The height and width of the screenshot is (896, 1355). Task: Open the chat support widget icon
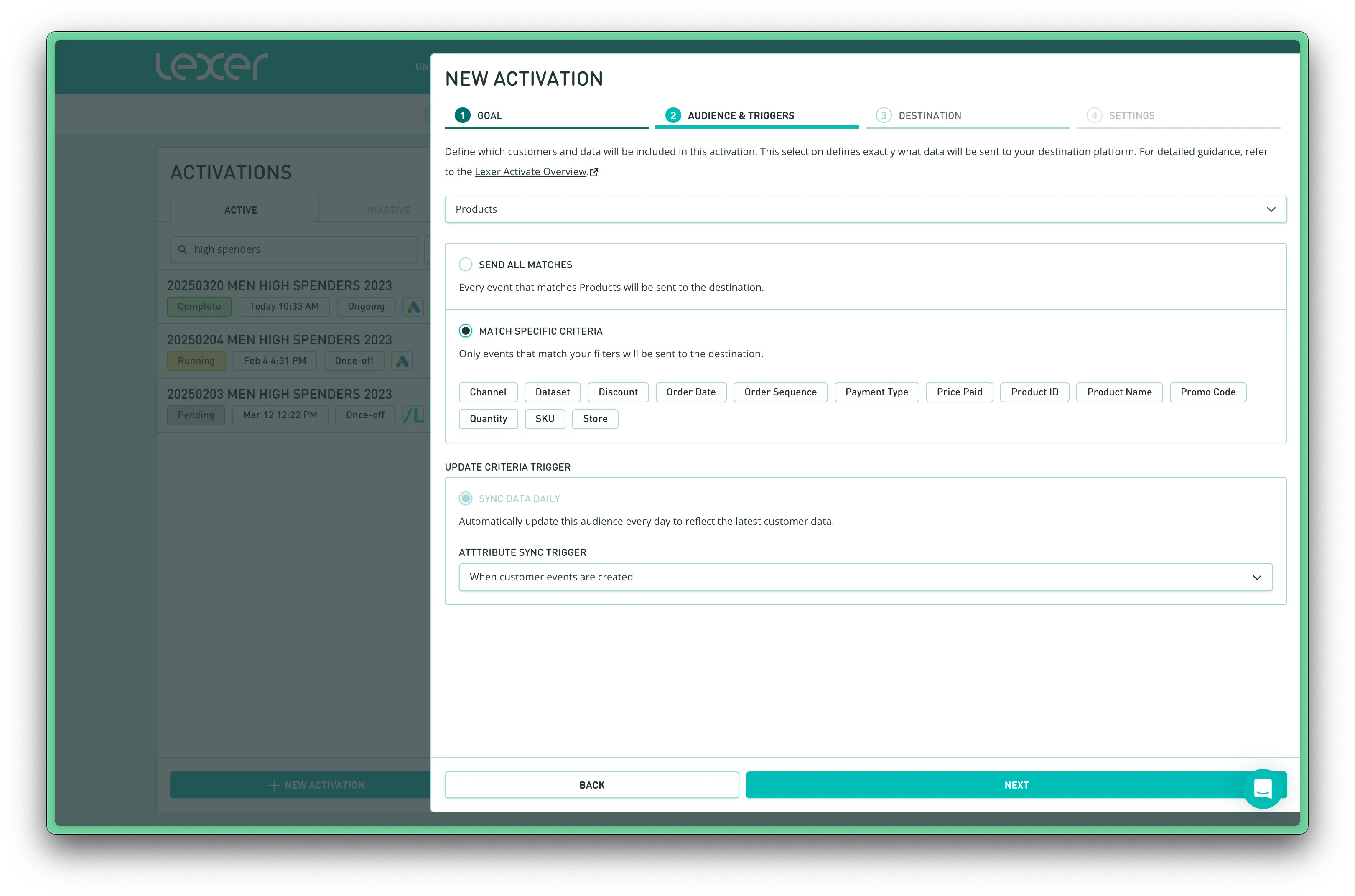click(x=1262, y=789)
